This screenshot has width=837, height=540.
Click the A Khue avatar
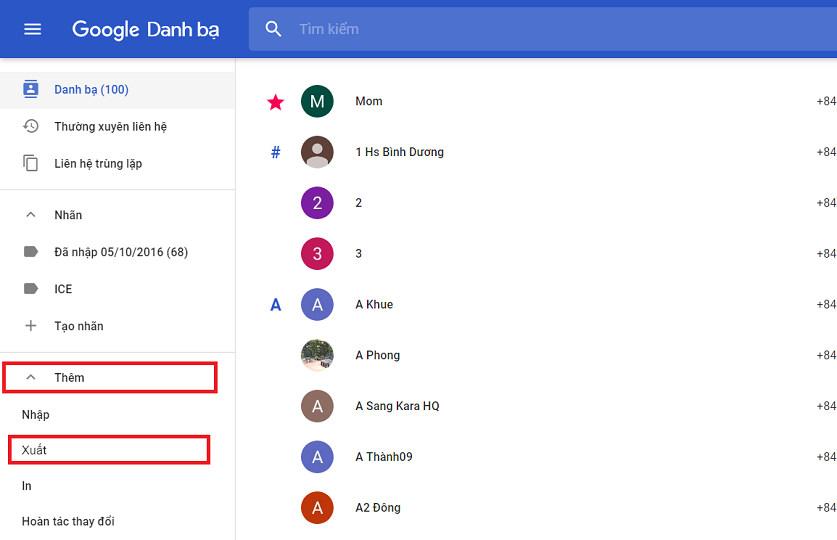(317, 304)
